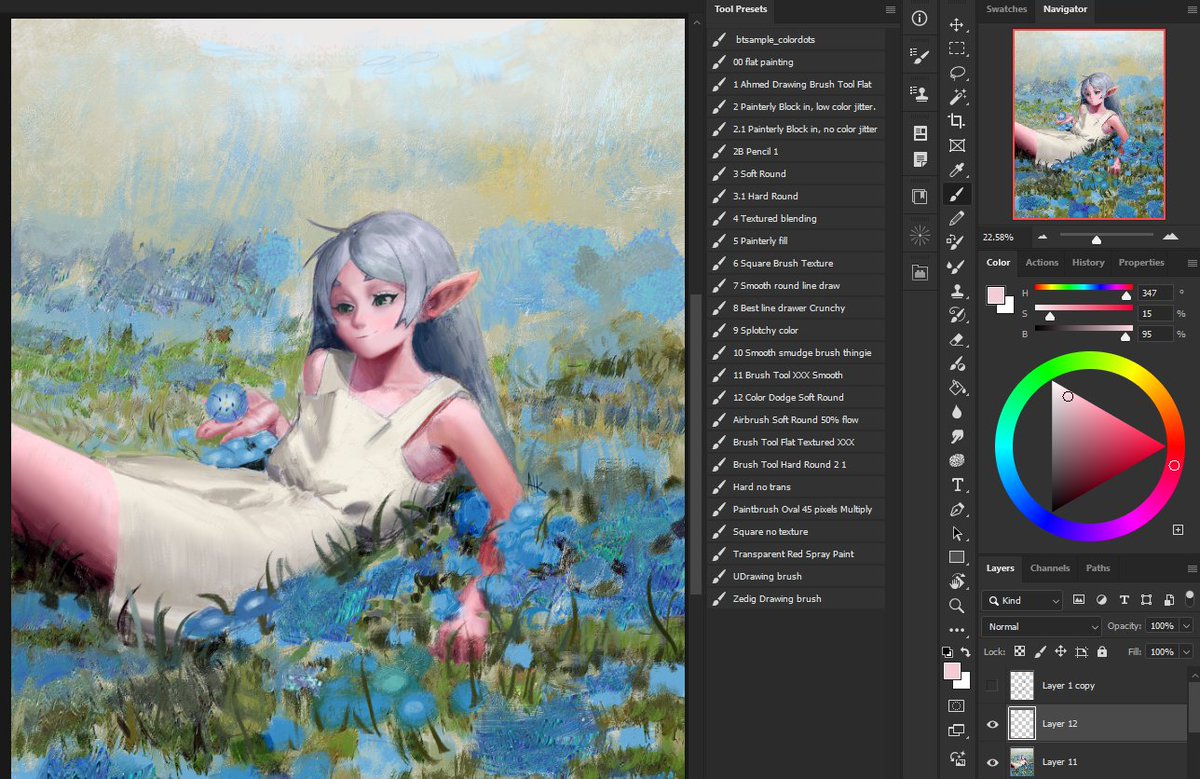
Task: Open the Tool Presets panel menu
Action: click(890, 9)
